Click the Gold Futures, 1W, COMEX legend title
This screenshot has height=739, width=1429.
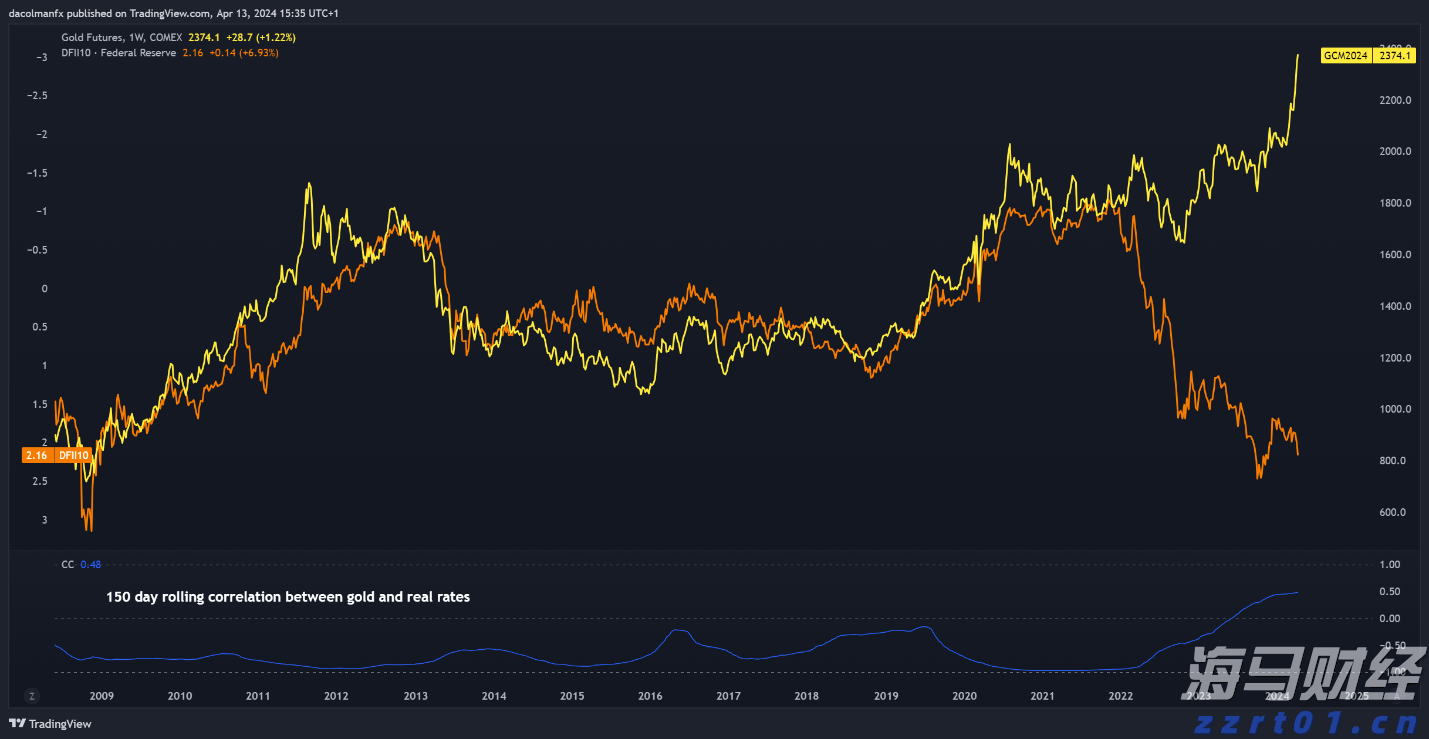coord(121,37)
